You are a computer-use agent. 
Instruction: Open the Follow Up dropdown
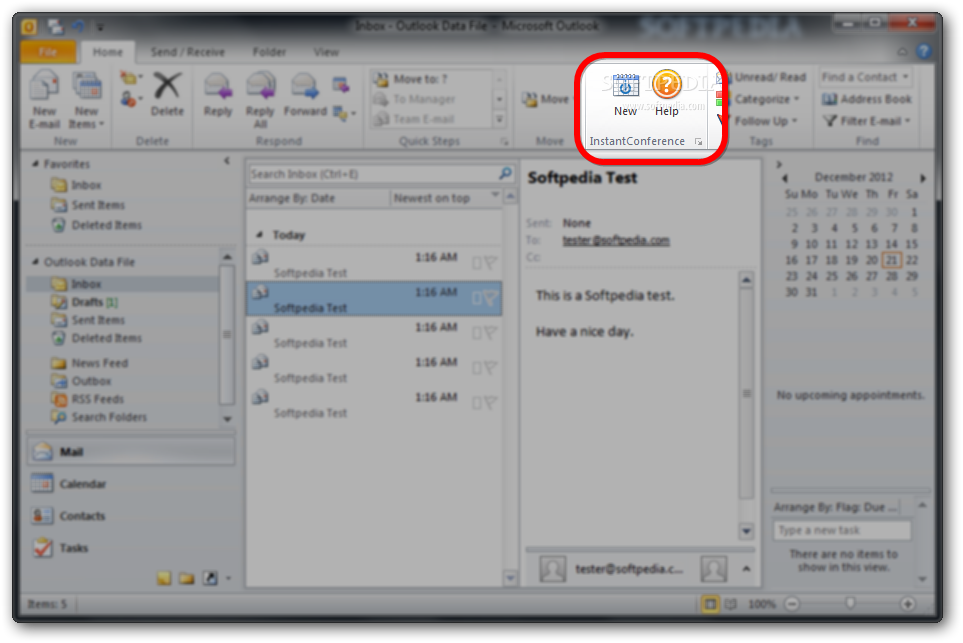coord(759,121)
